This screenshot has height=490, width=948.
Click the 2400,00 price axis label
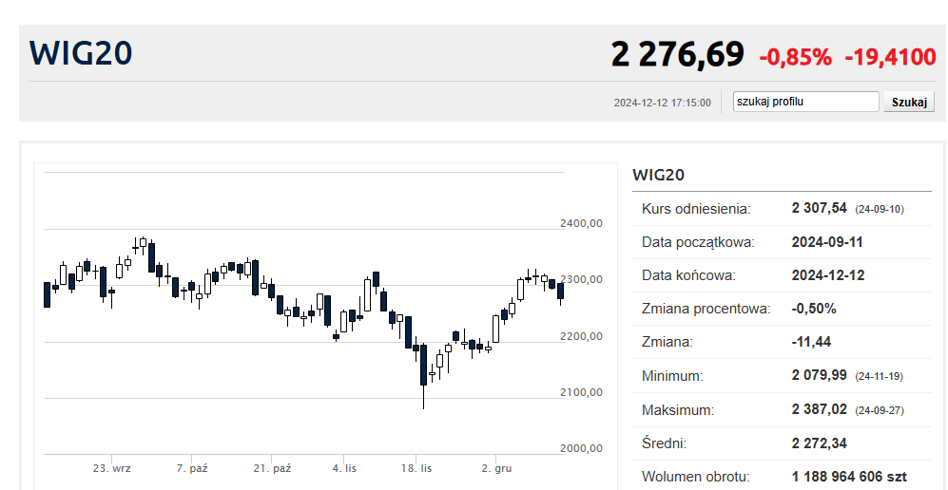pos(581,224)
